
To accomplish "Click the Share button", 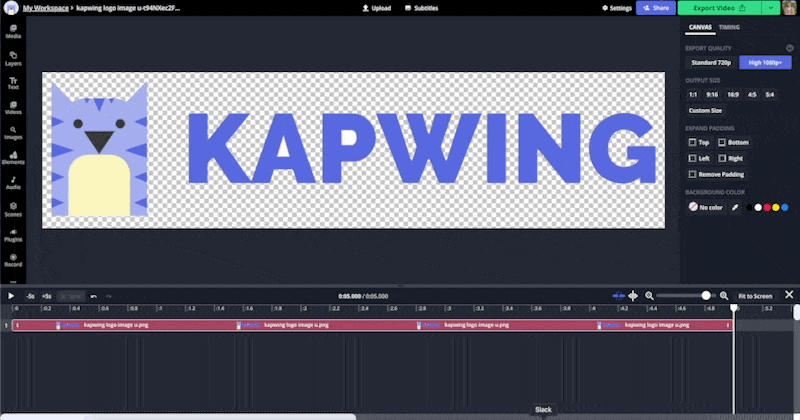I will click(655, 7).
